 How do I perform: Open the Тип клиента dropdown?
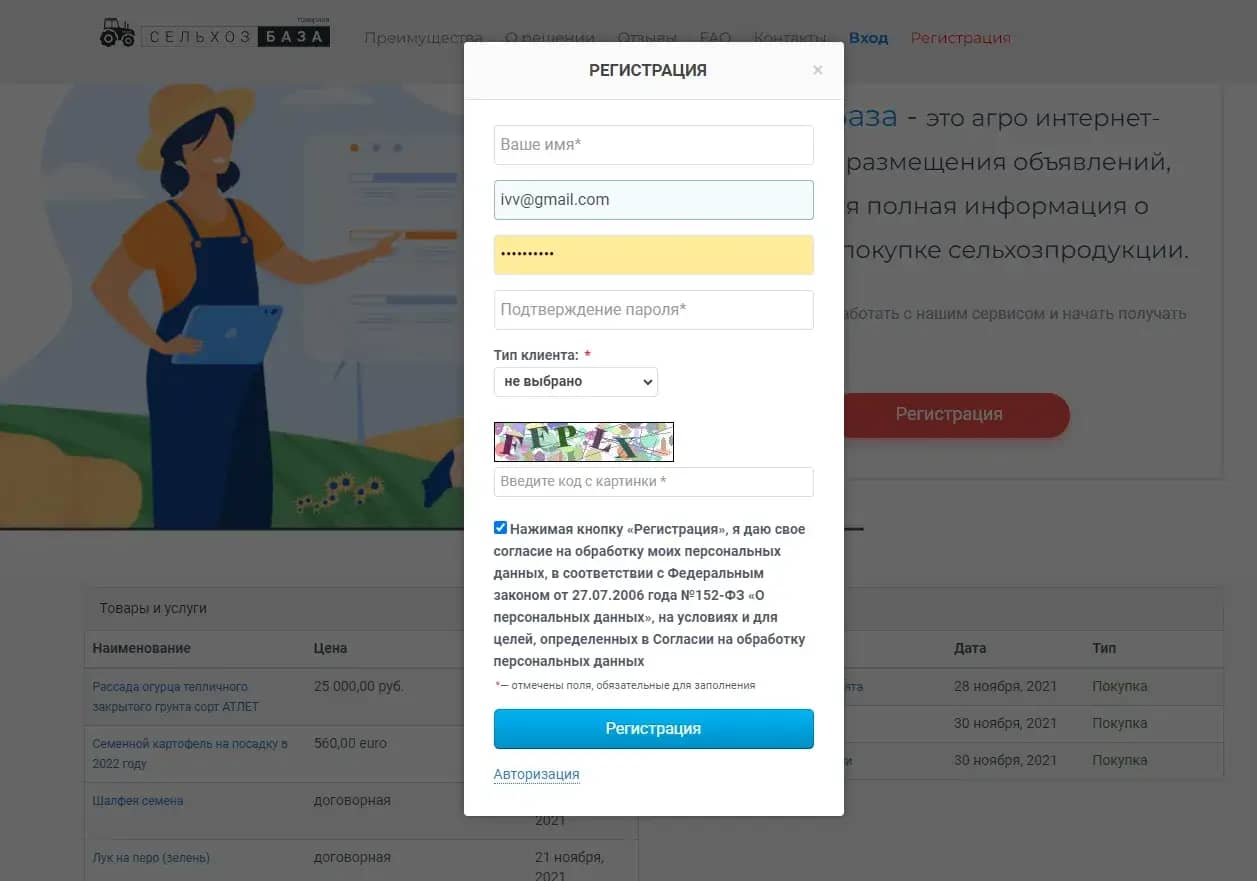(x=576, y=381)
